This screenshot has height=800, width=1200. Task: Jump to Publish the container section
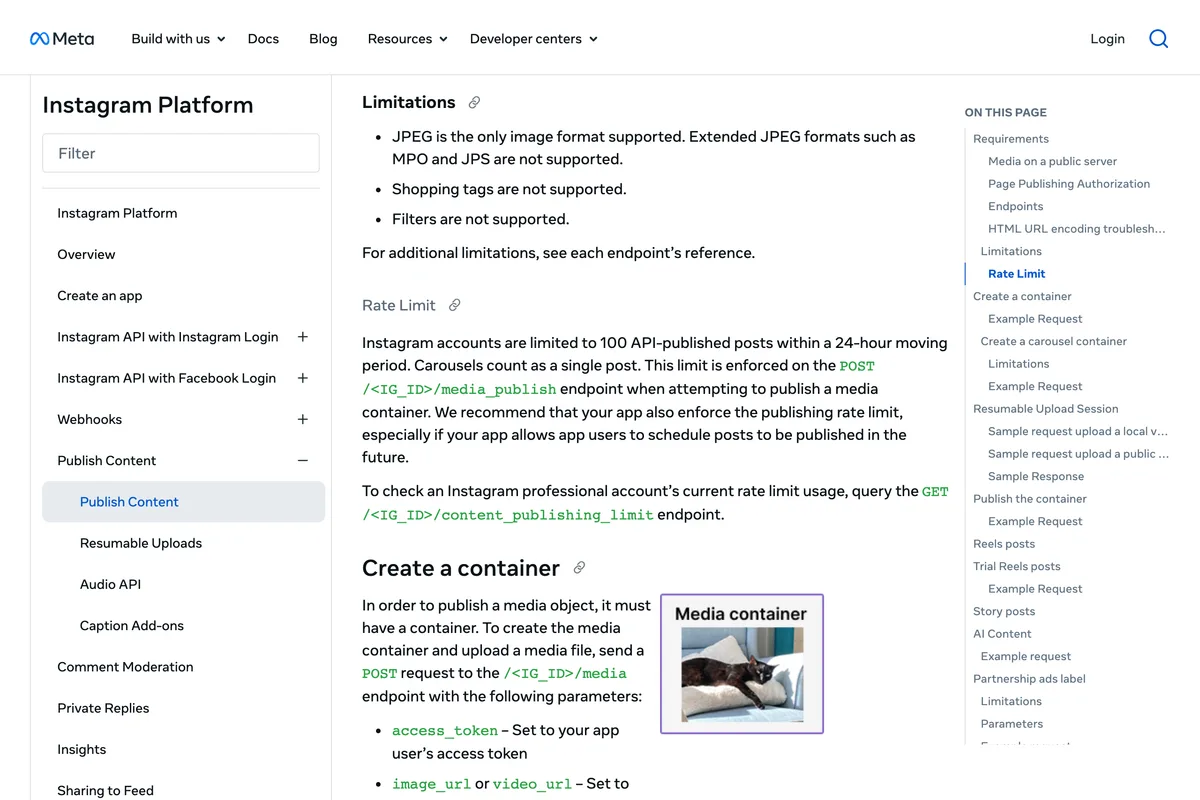tap(1030, 499)
